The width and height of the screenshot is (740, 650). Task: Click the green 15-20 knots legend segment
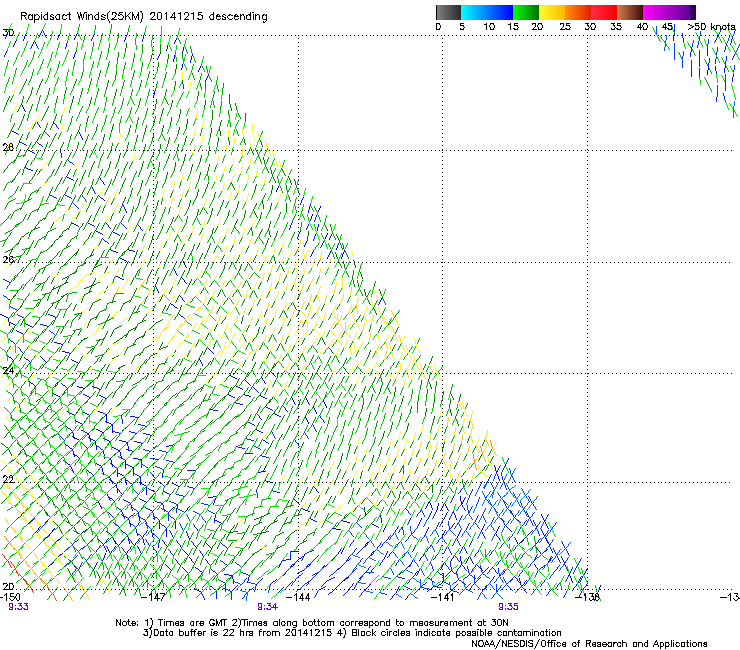coord(526,12)
